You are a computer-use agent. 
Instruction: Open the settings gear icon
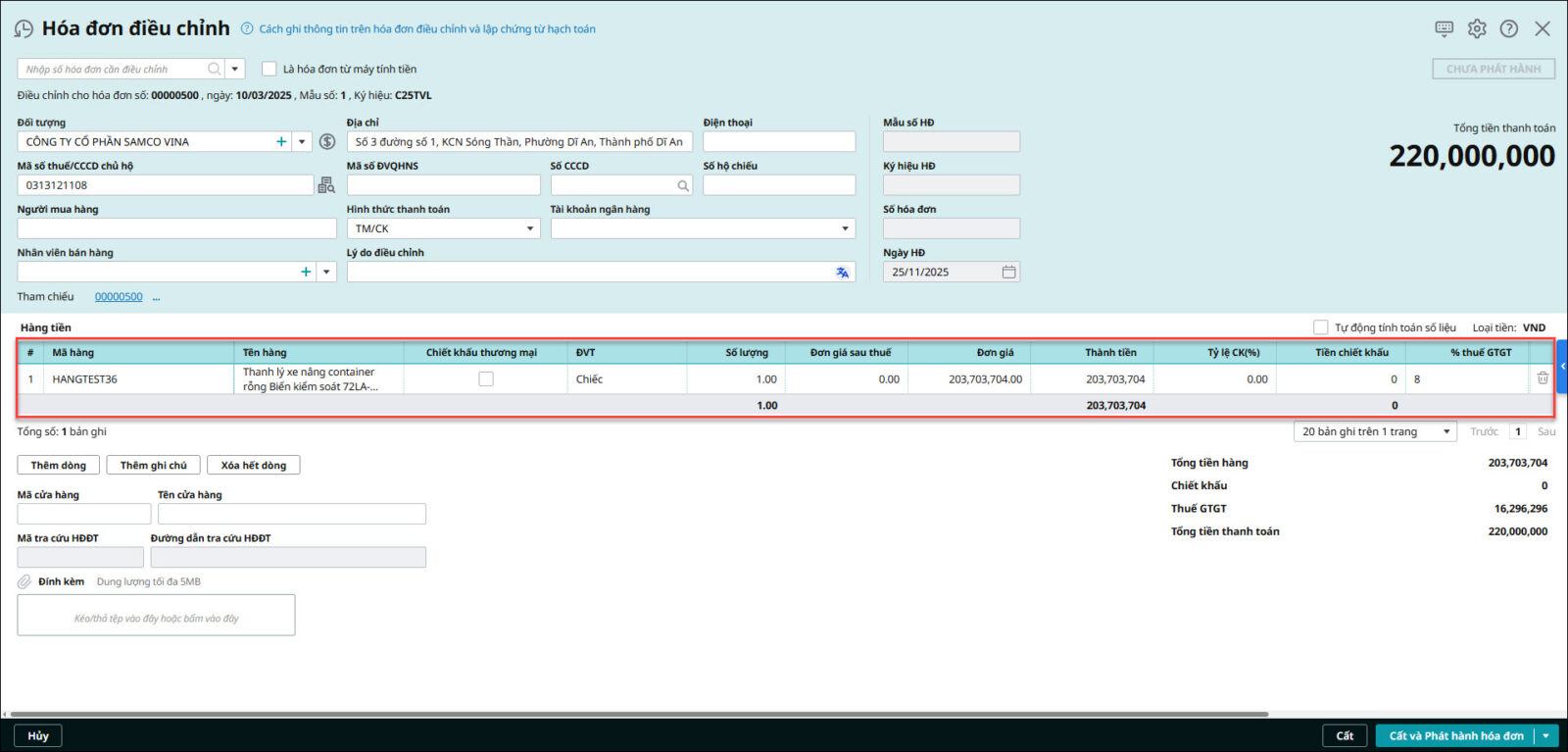coord(1477,28)
